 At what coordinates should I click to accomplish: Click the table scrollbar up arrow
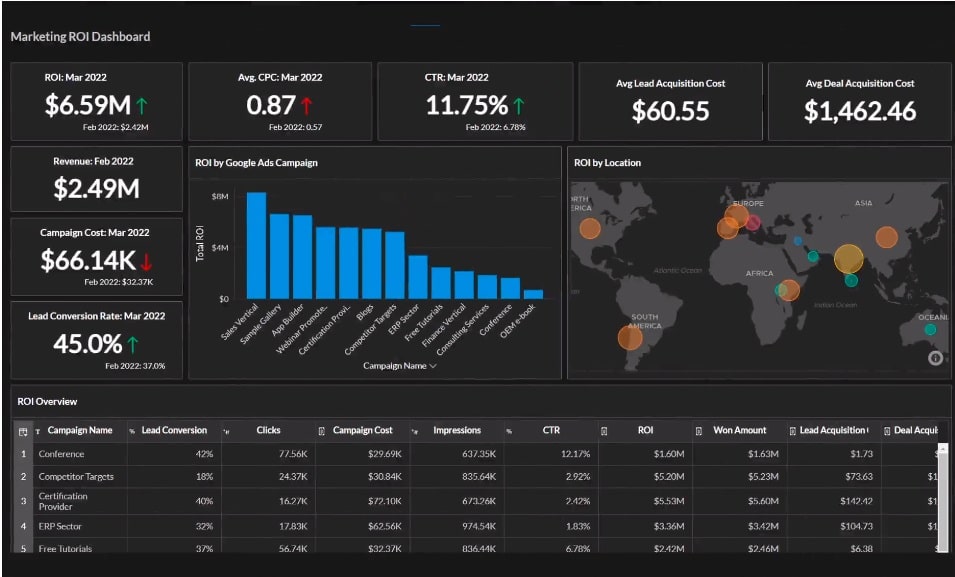click(x=943, y=448)
